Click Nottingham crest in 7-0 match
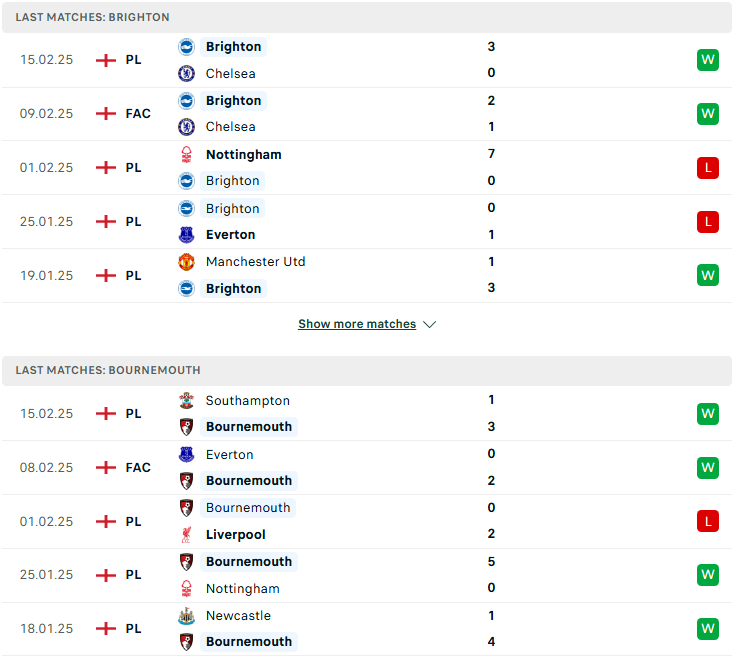Image resolution: width=741 pixels, height=659 pixels. click(x=188, y=156)
